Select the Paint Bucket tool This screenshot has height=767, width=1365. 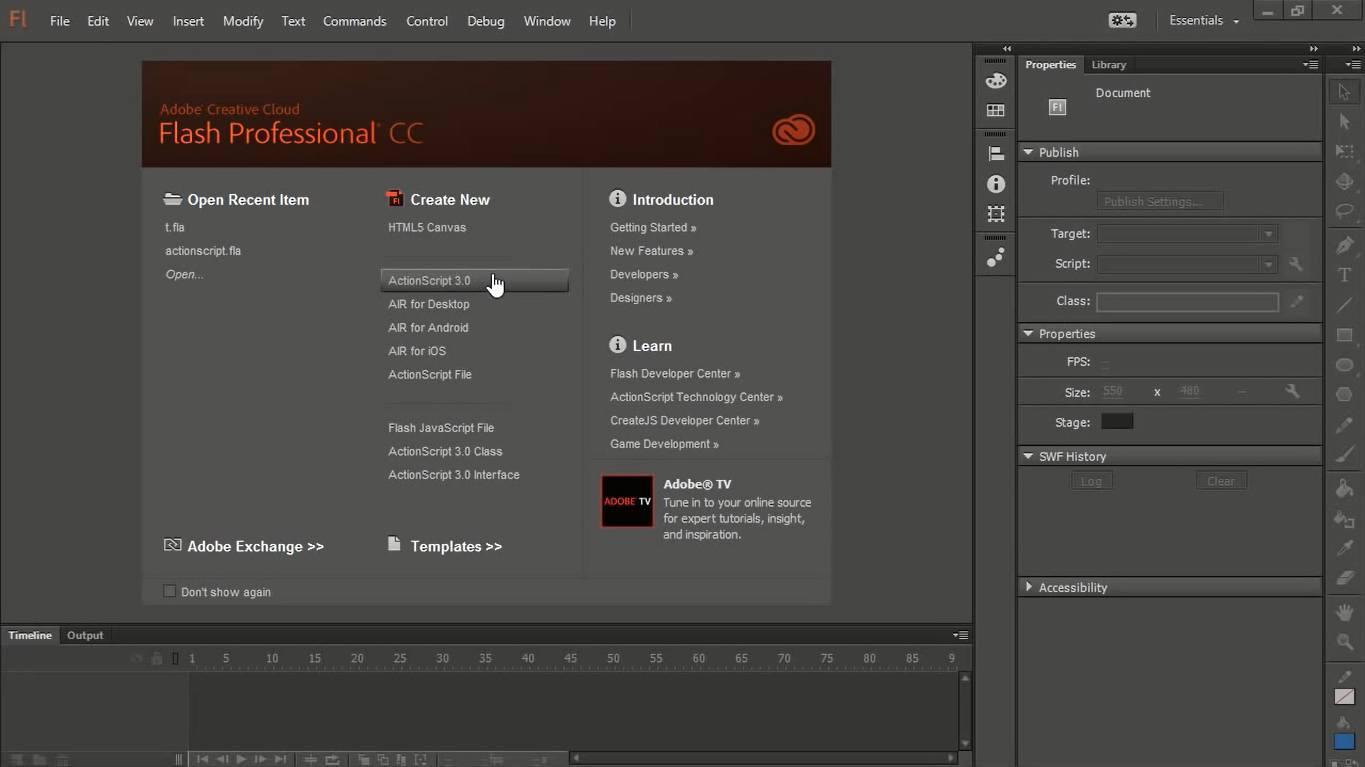point(1344,488)
